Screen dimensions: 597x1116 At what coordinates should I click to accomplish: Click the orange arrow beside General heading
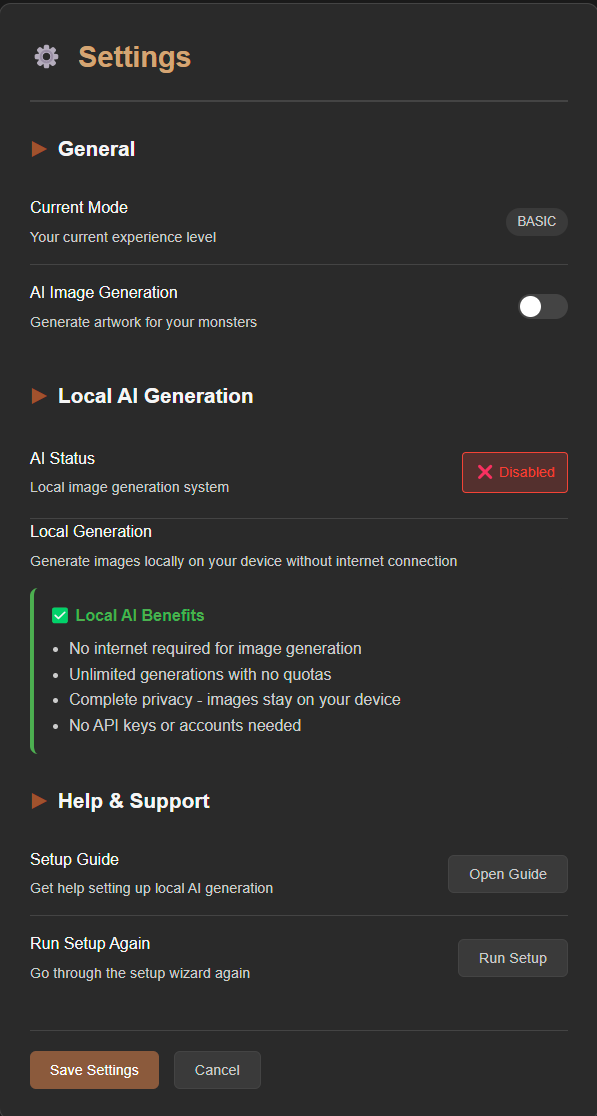coord(38,148)
